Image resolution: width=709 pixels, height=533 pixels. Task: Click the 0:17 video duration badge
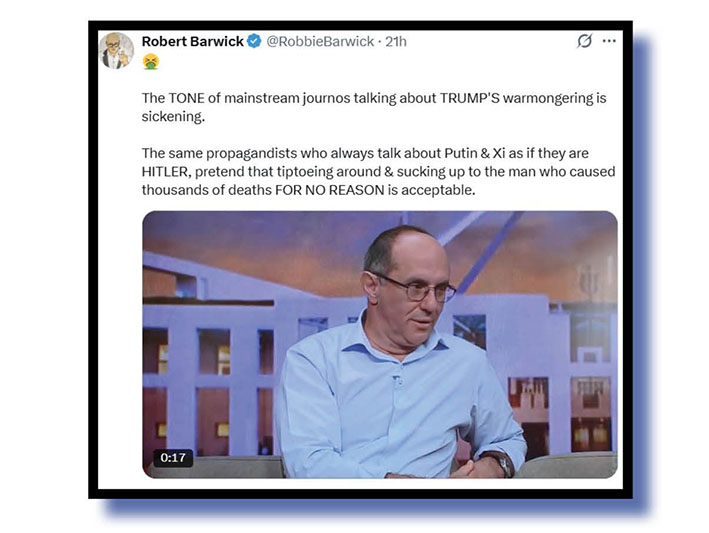click(173, 458)
